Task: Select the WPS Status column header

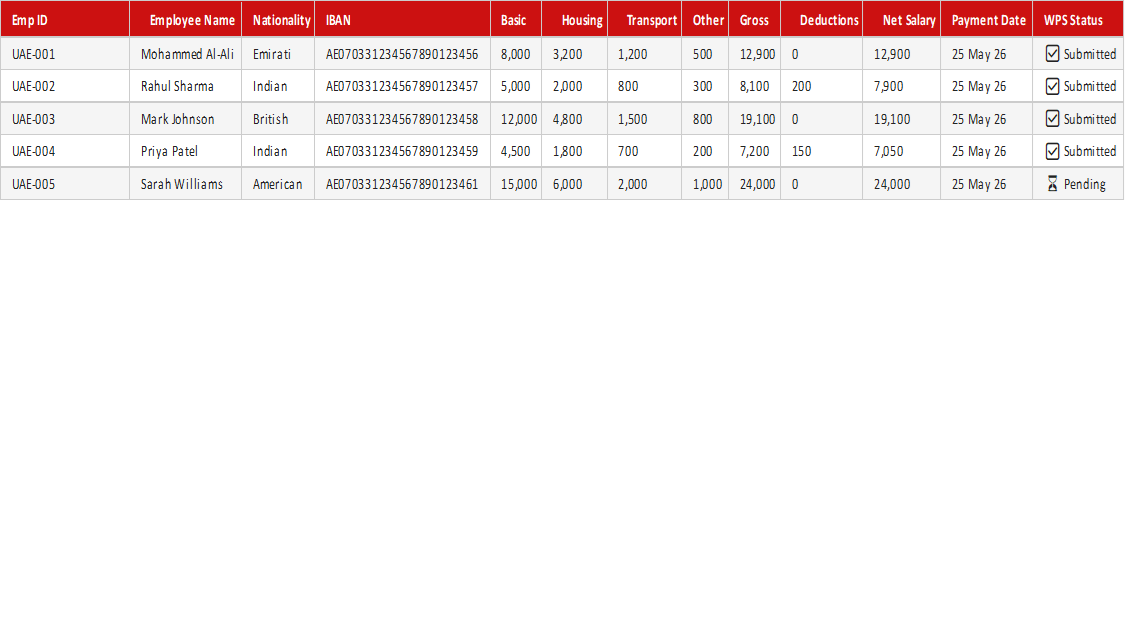Action: click(x=1078, y=19)
